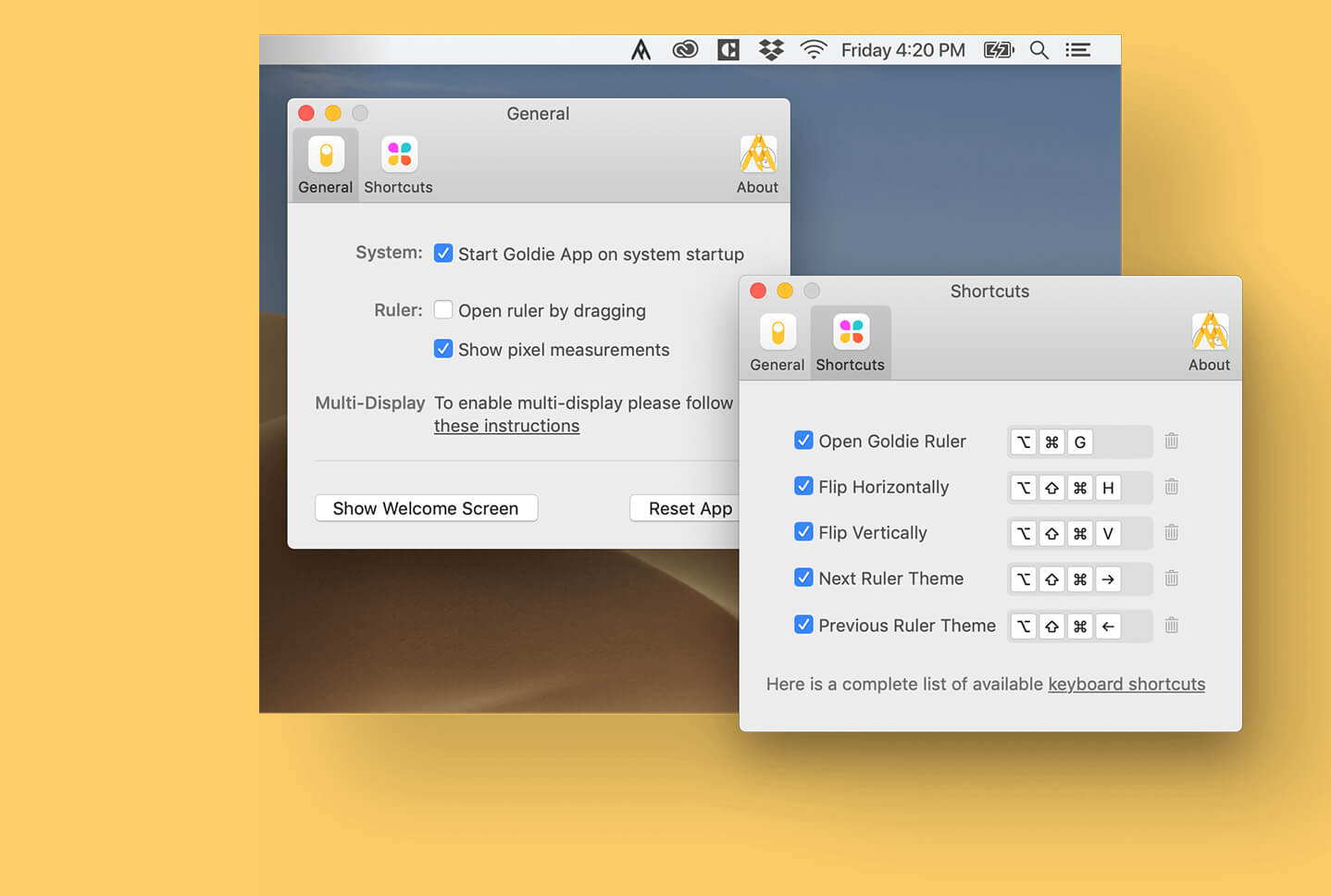The width and height of the screenshot is (1331, 896).
Task: Select Shortcuts tab in the Shortcuts window
Action: pos(851,342)
